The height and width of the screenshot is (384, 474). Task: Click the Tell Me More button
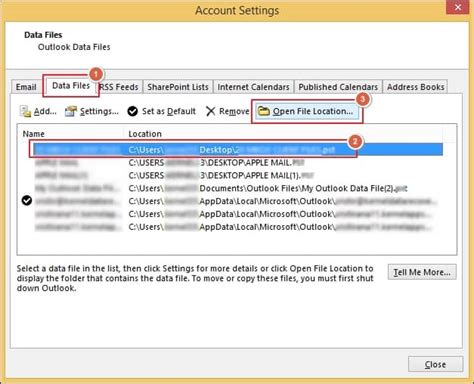(x=422, y=272)
